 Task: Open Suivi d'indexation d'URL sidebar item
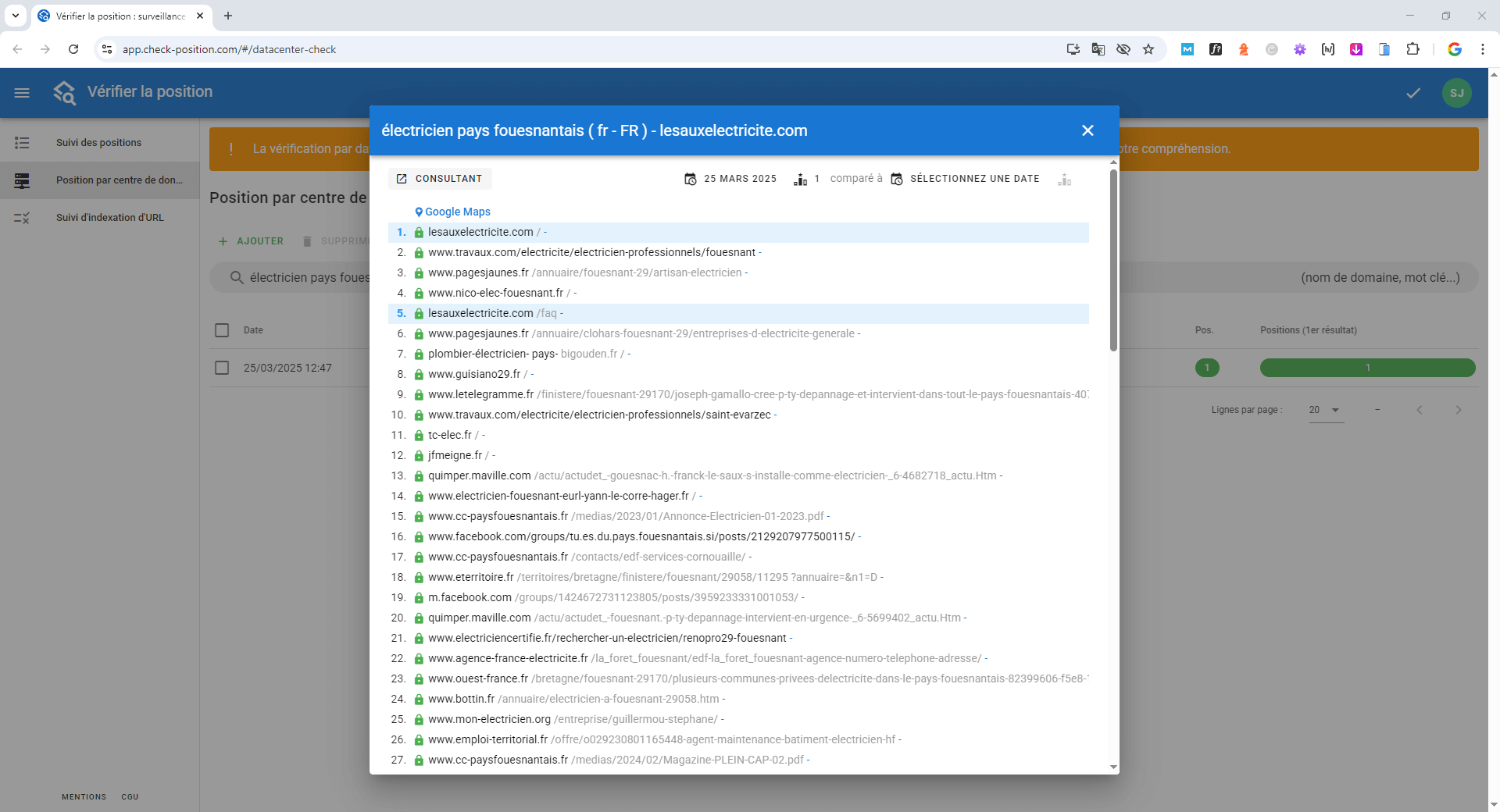pos(99,218)
